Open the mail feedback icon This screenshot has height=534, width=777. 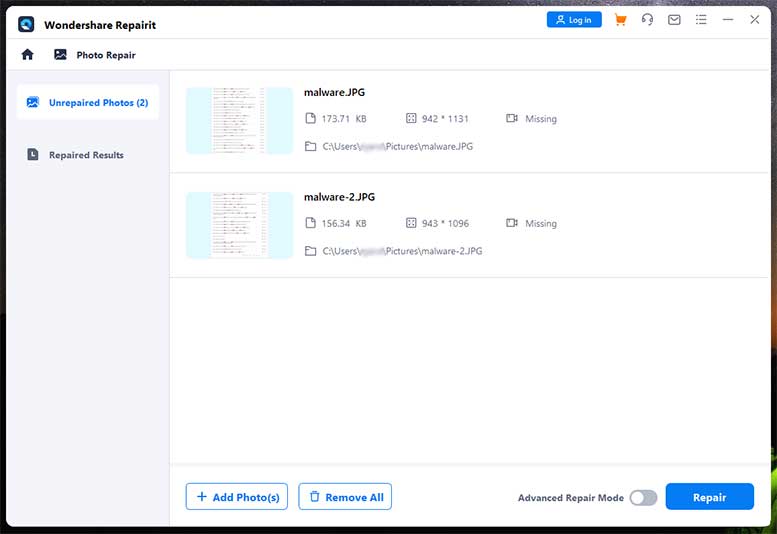pyautogui.click(x=674, y=20)
